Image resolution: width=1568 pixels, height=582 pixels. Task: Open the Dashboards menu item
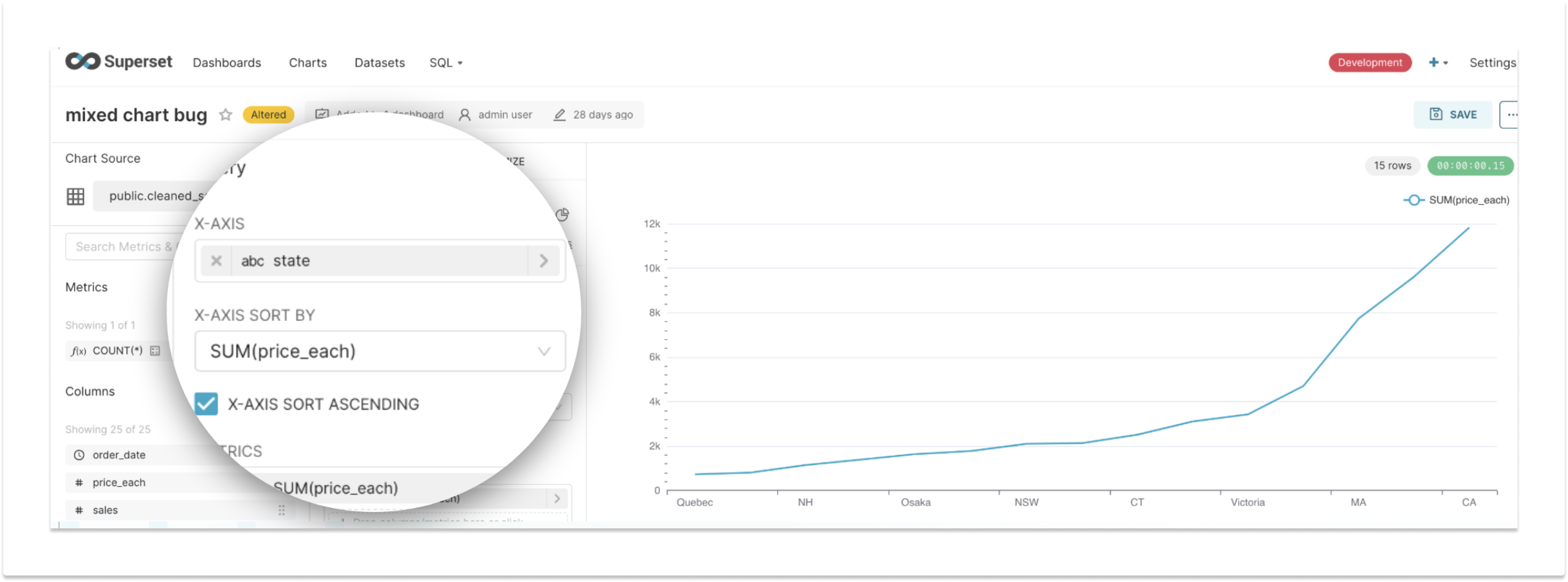pyautogui.click(x=226, y=63)
